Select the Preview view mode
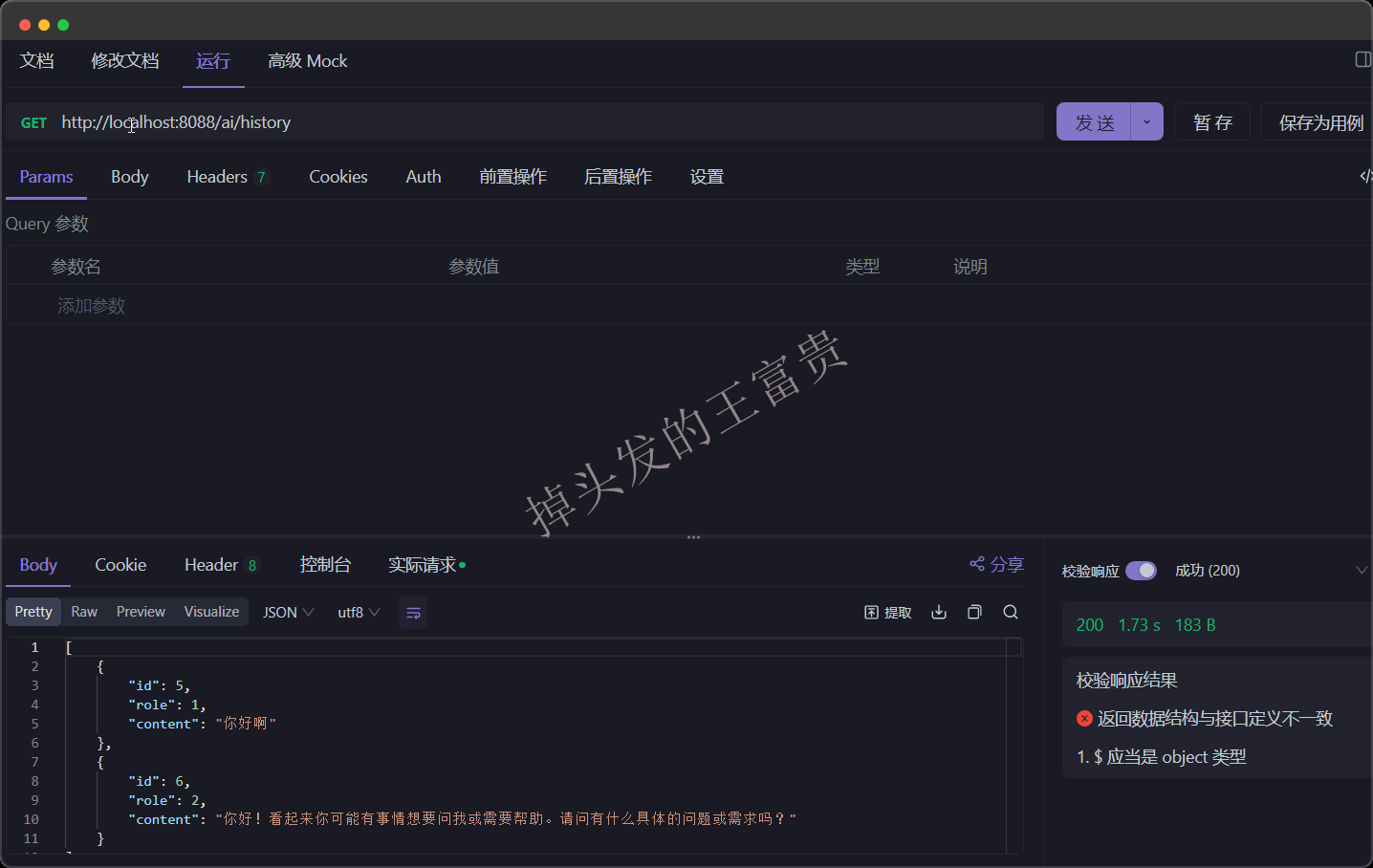Viewport: 1373px width, 868px height. (x=141, y=612)
